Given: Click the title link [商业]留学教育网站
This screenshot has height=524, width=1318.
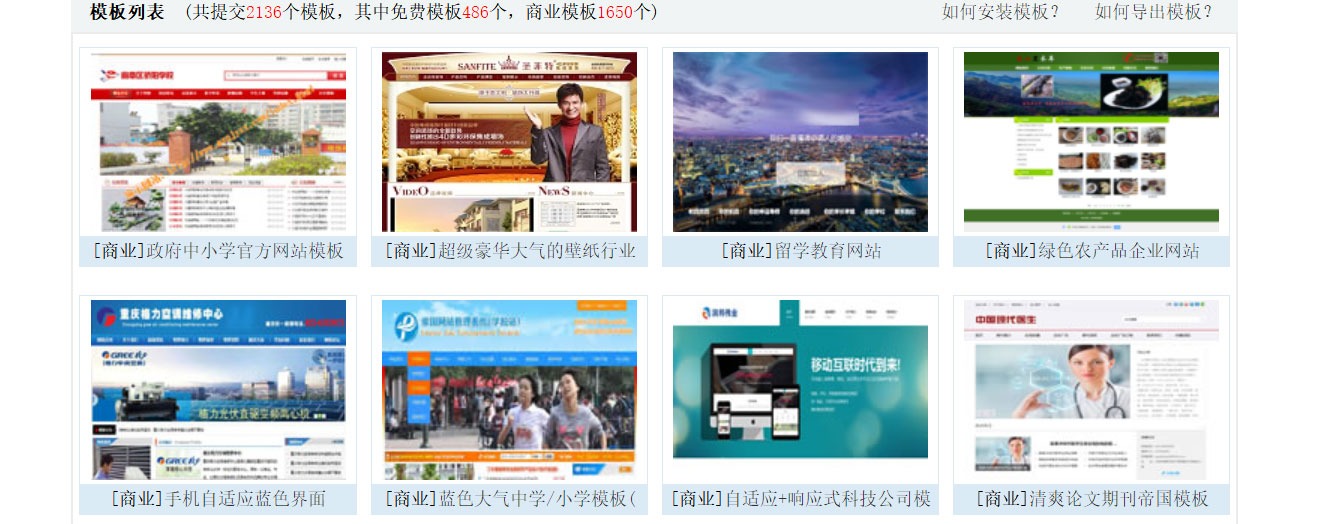Looking at the screenshot, I should [x=800, y=251].
